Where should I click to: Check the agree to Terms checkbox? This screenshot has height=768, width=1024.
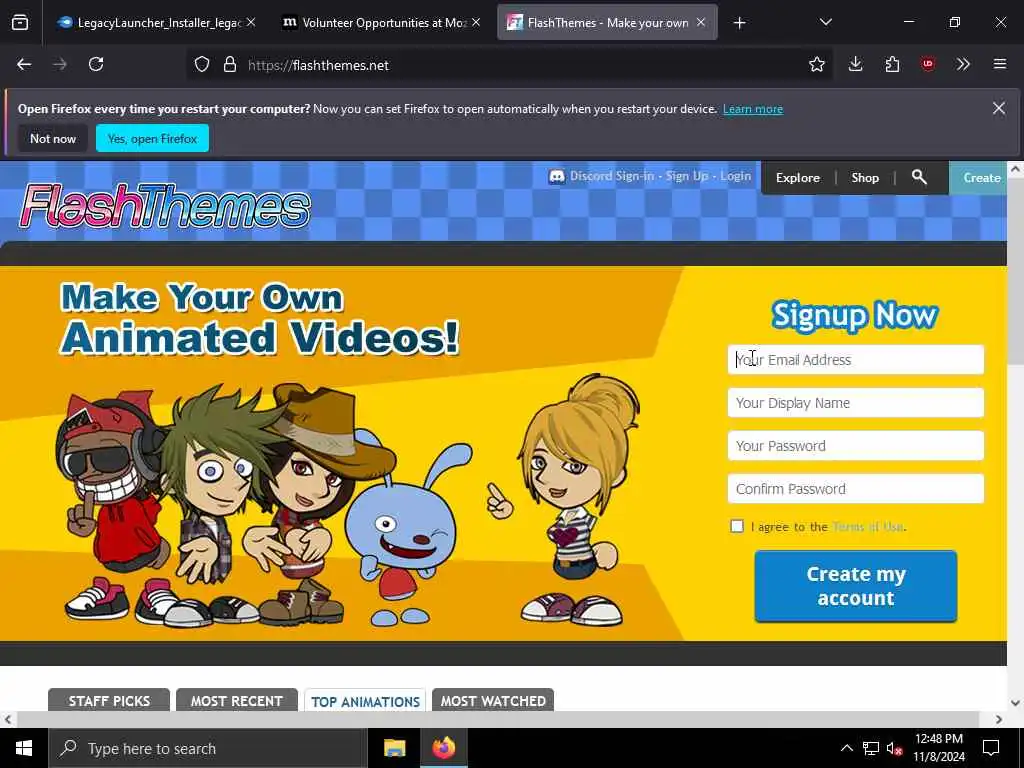point(737,526)
